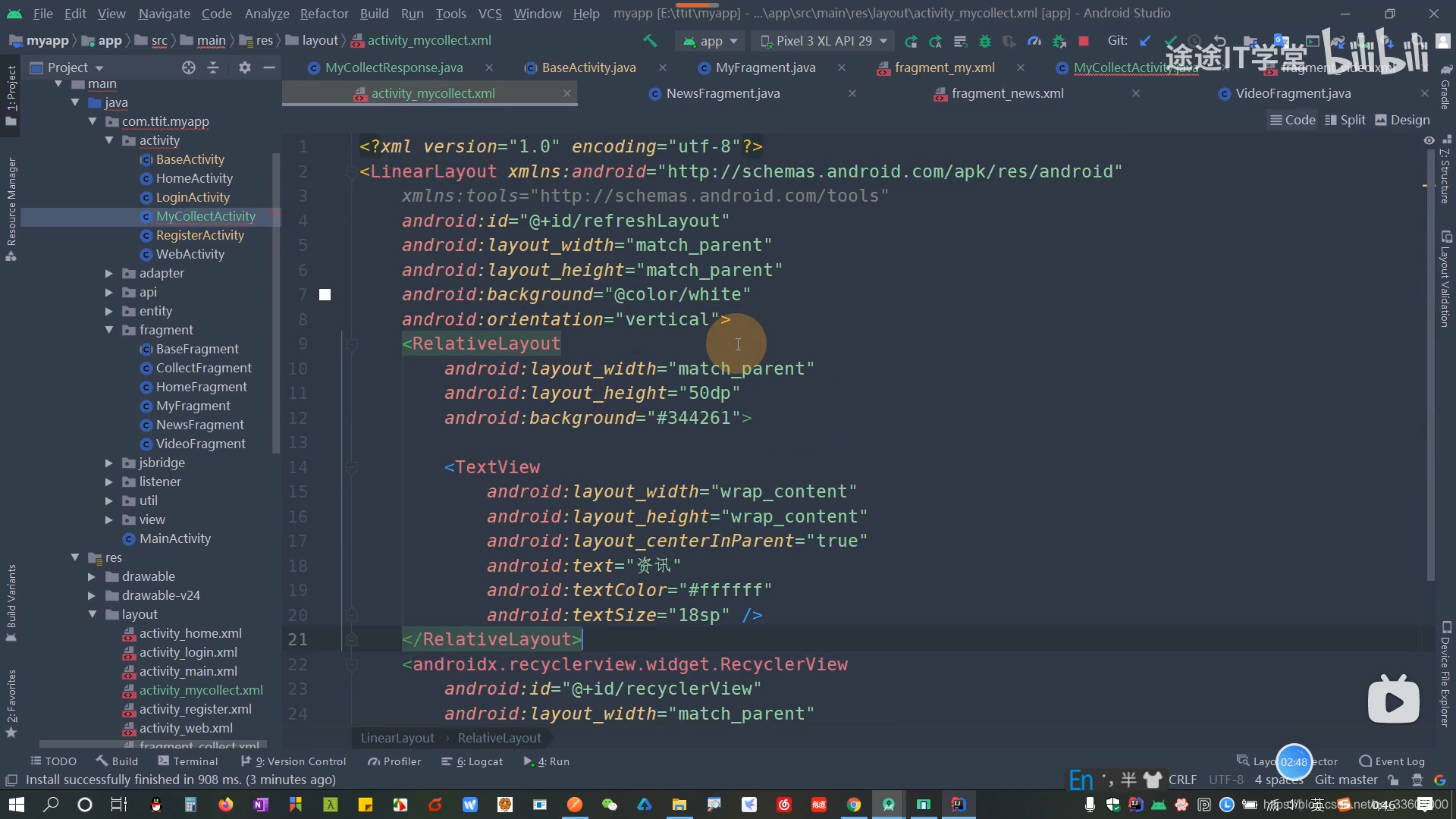This screenshot has height=819, width=1456.
Task: Open the 6: Logcat tool window
Action: coord(472,761)
